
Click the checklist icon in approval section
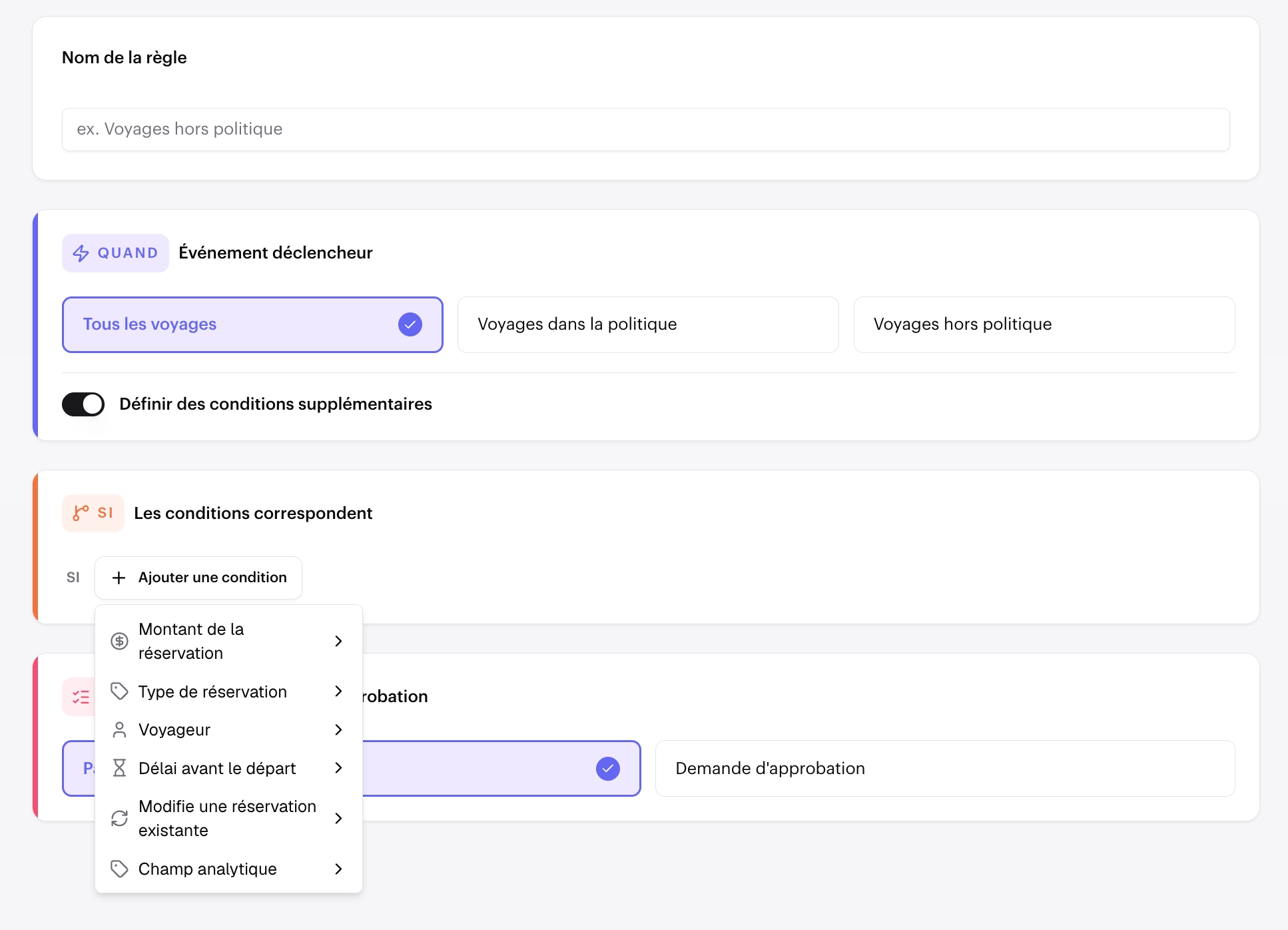pos(81,697)
